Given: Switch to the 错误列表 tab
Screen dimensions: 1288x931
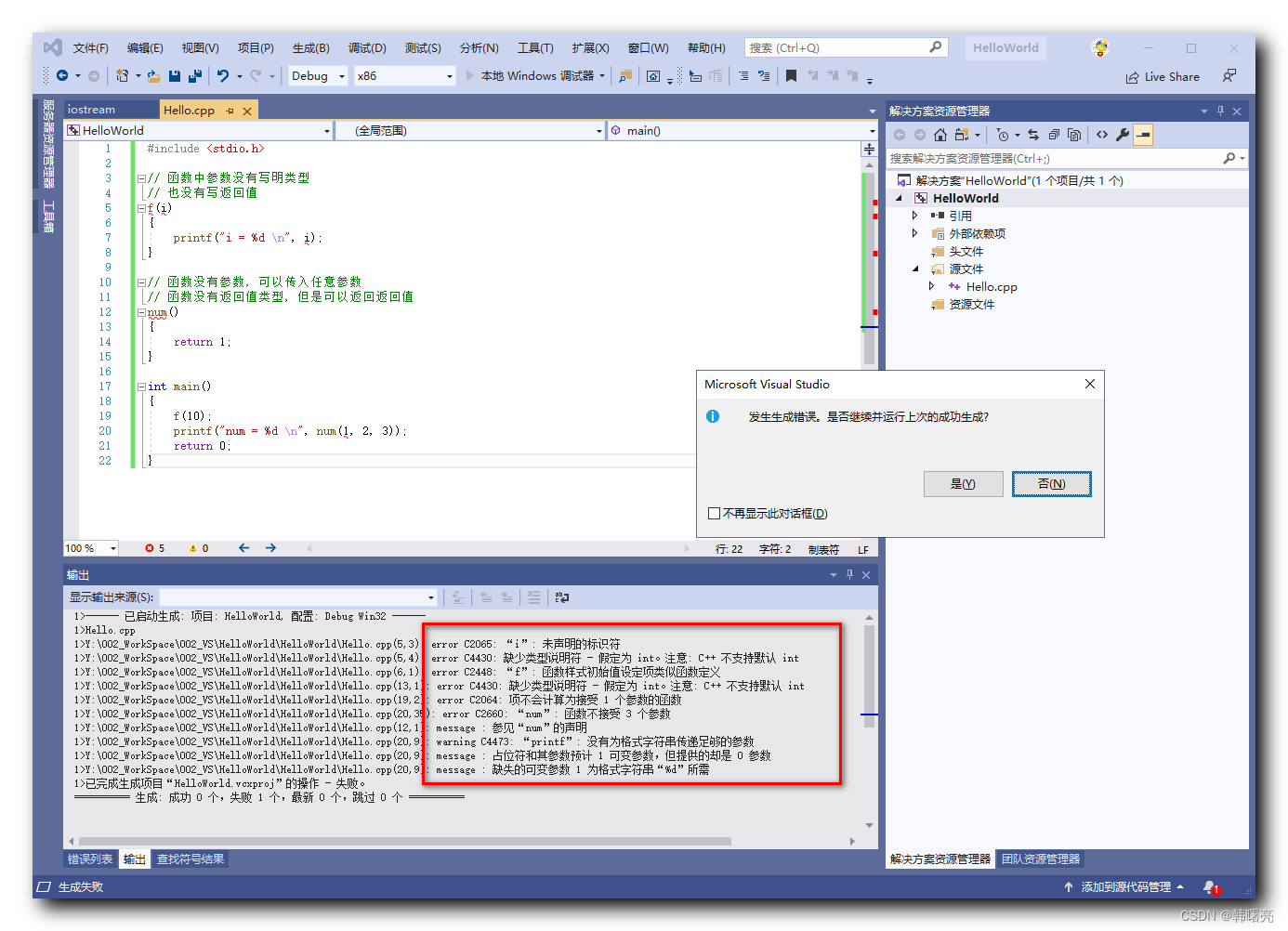Looking at the screenshot, I should (90, 859).
